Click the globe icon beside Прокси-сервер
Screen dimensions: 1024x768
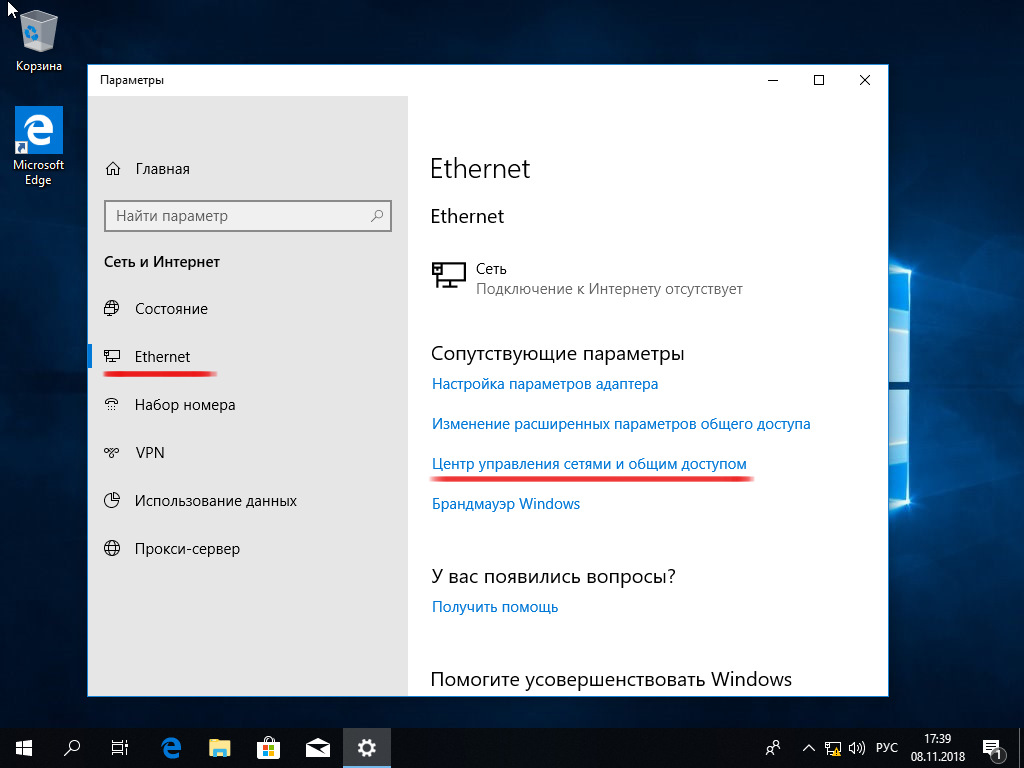point(112,549)
